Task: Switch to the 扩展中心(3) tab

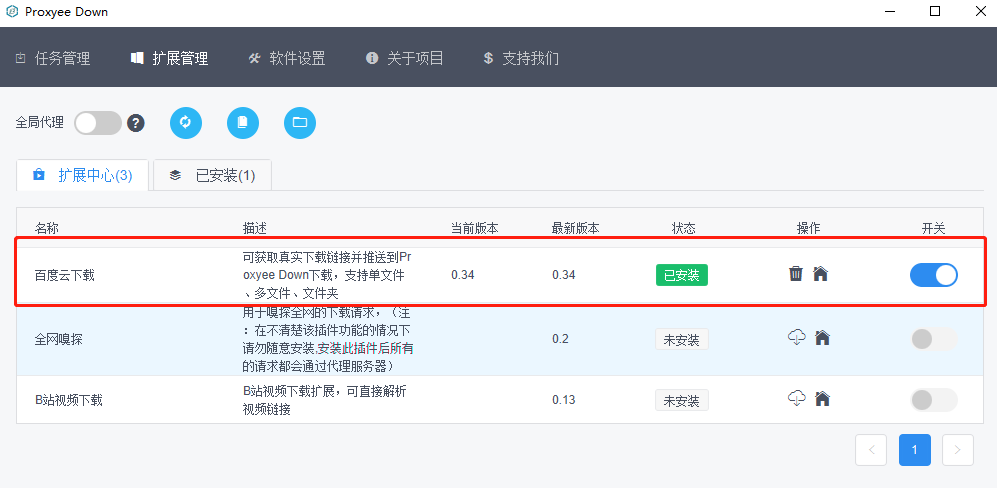Action: pos(83,175)
